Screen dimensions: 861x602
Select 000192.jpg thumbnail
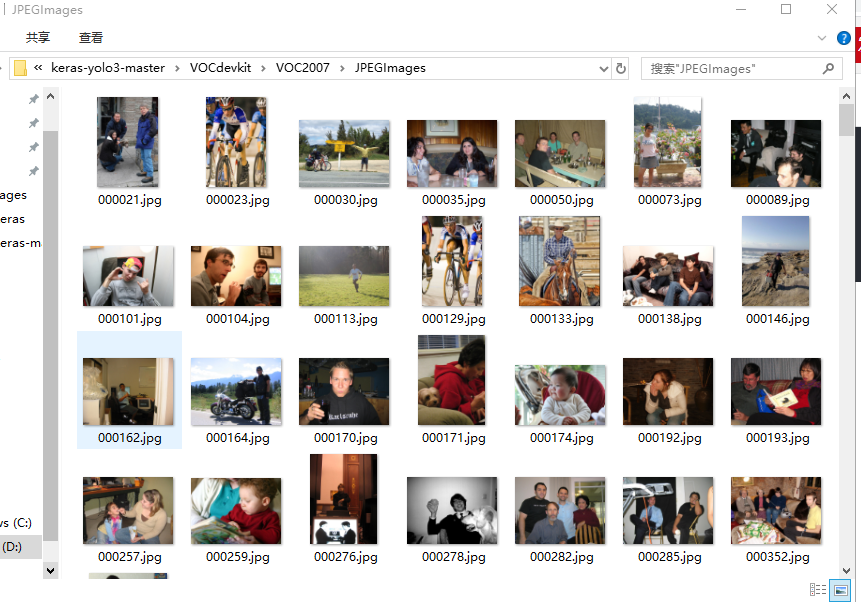click(668, 392)
